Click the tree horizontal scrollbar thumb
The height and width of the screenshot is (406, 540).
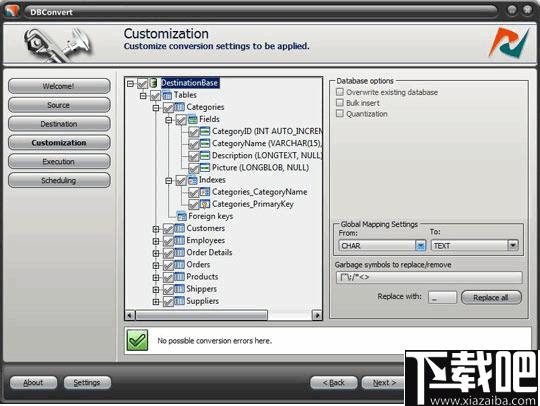click(x=201, y=315)
